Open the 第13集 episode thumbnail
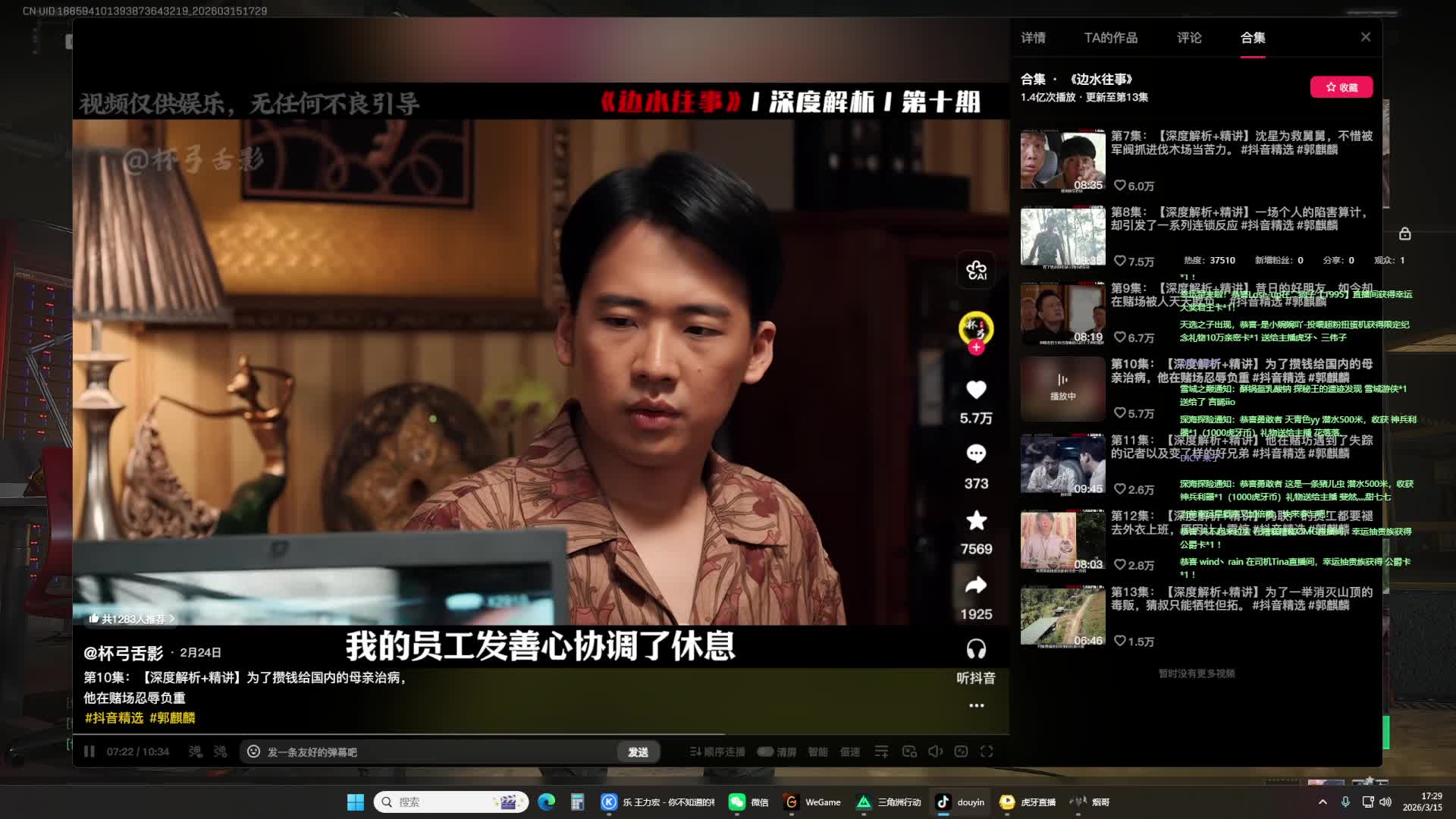 [1062, 616]
